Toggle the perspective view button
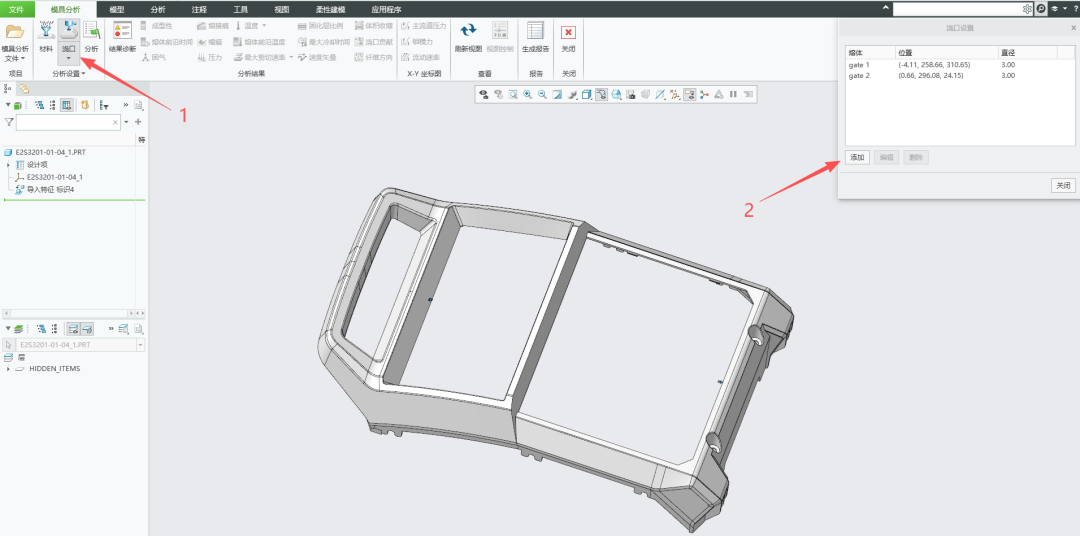Image resolution: width=1080 pixels, height=536 pixels. [x=645, y=94]
